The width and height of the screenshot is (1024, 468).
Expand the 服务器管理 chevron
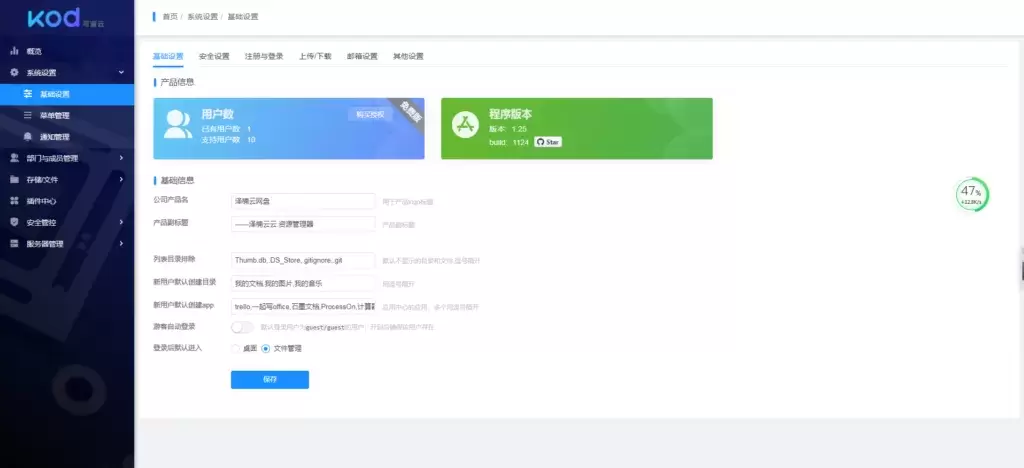point(121,243)
